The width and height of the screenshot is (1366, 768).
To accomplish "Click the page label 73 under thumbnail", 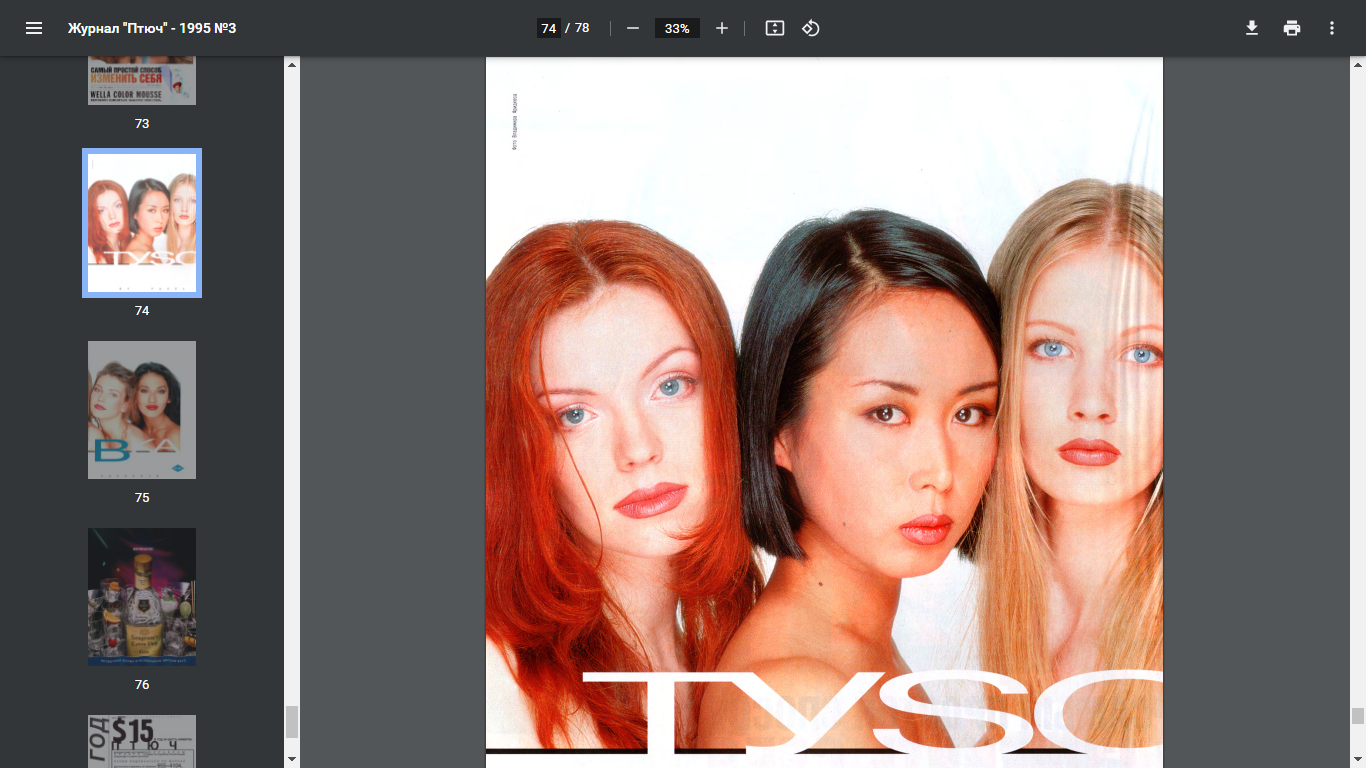I will tap(142, 124).
